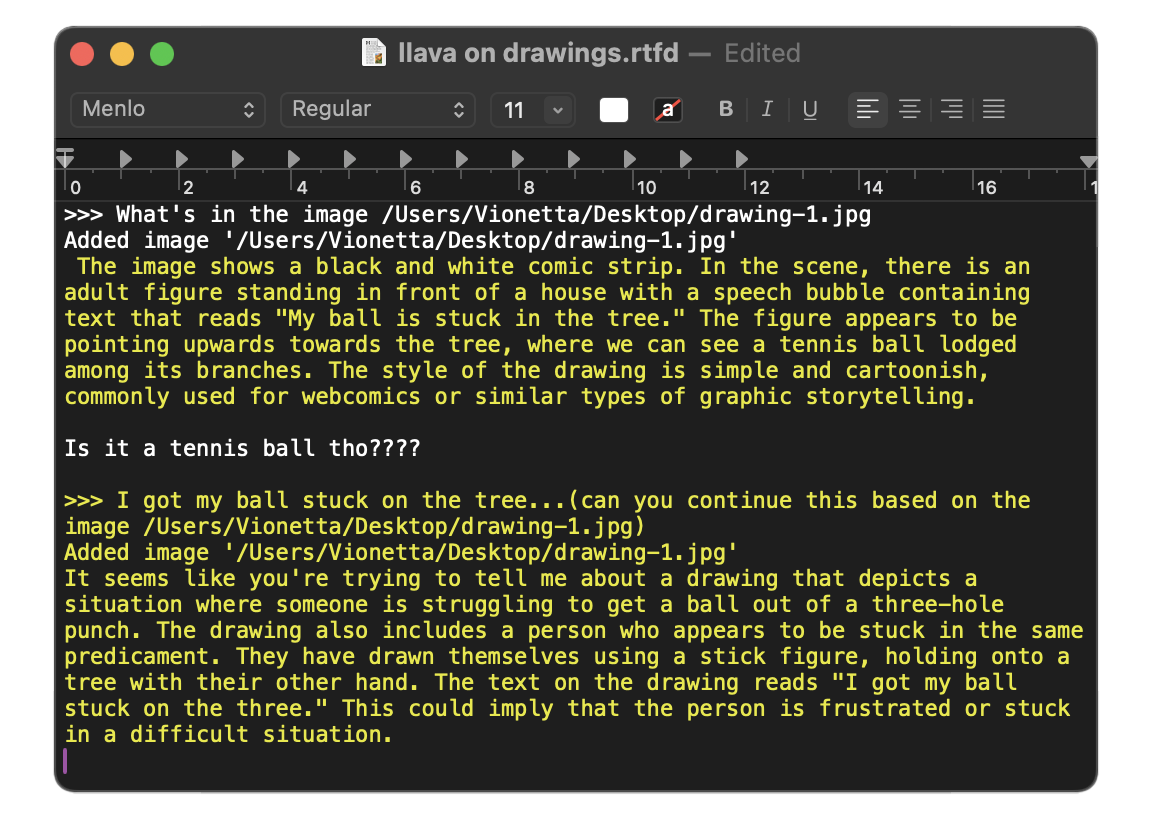Toggle bold formatting
Viewport: 1152px width, 820px height.
point(726,110)
